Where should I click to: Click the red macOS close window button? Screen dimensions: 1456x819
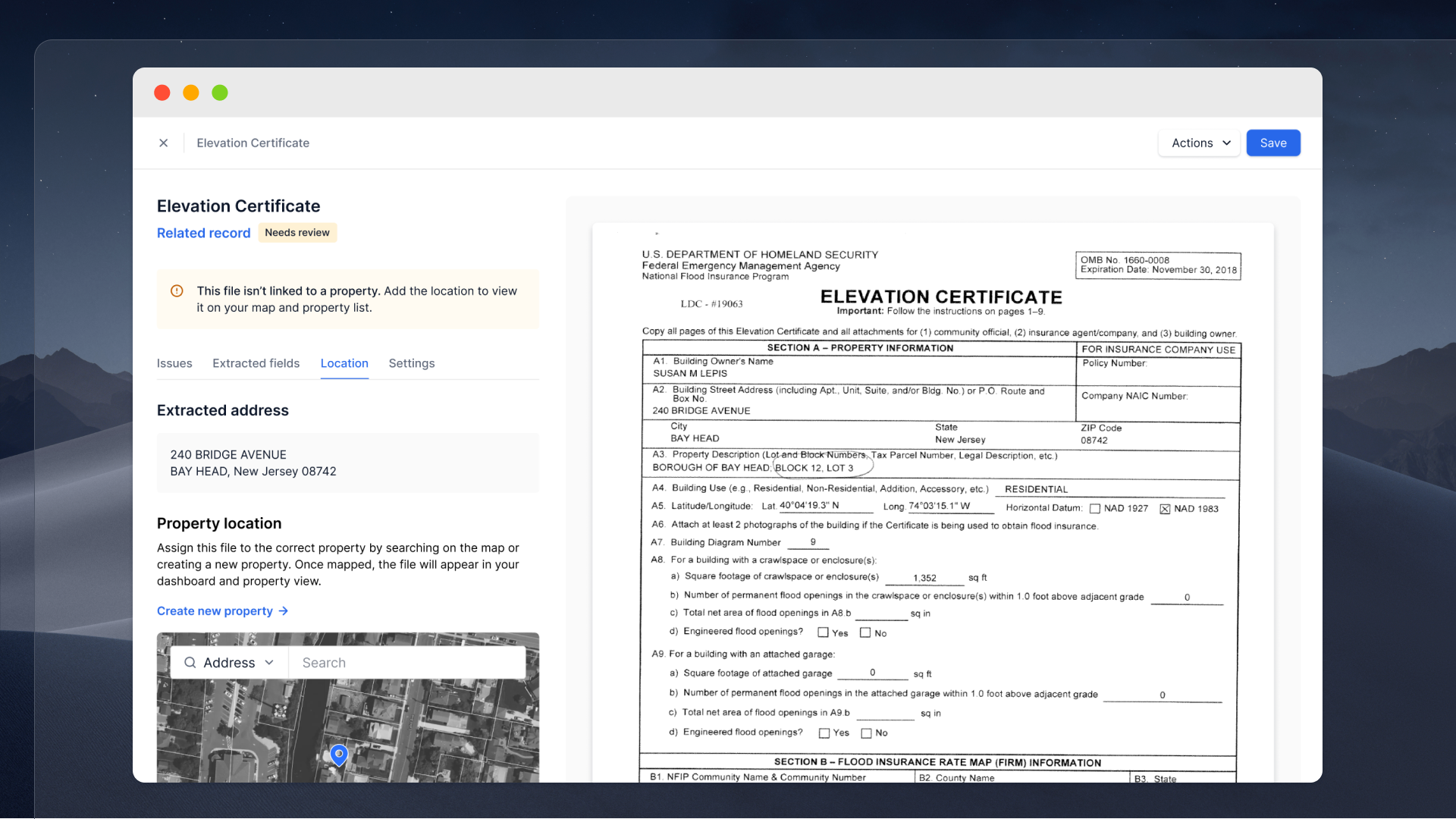[x=162, y=93]
